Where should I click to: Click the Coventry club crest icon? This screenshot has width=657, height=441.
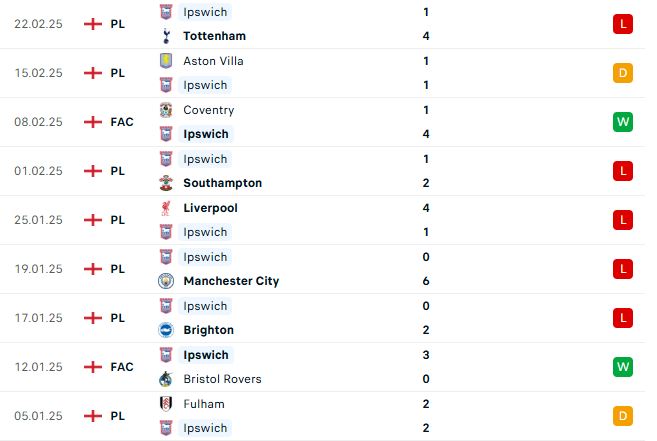point(166,110)
